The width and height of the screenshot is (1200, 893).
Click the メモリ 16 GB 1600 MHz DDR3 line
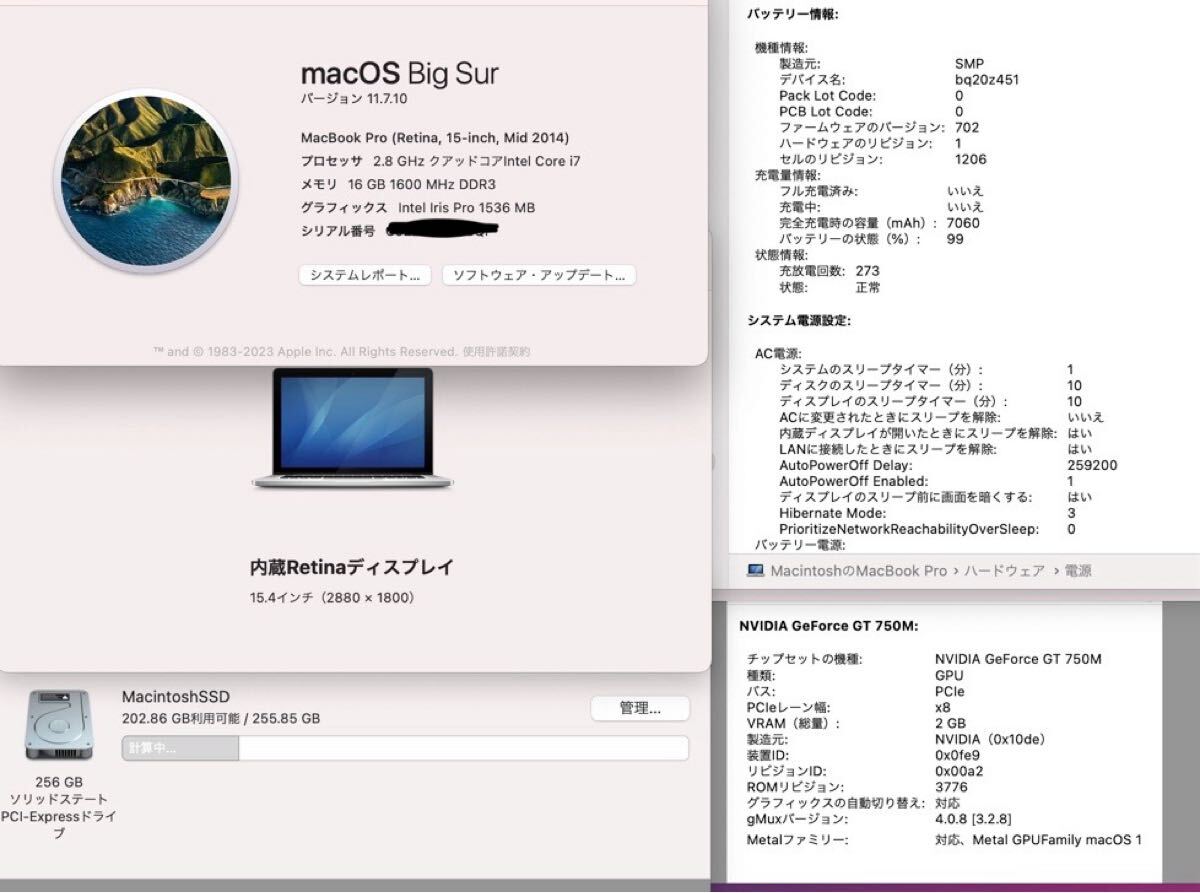point(398,184)
